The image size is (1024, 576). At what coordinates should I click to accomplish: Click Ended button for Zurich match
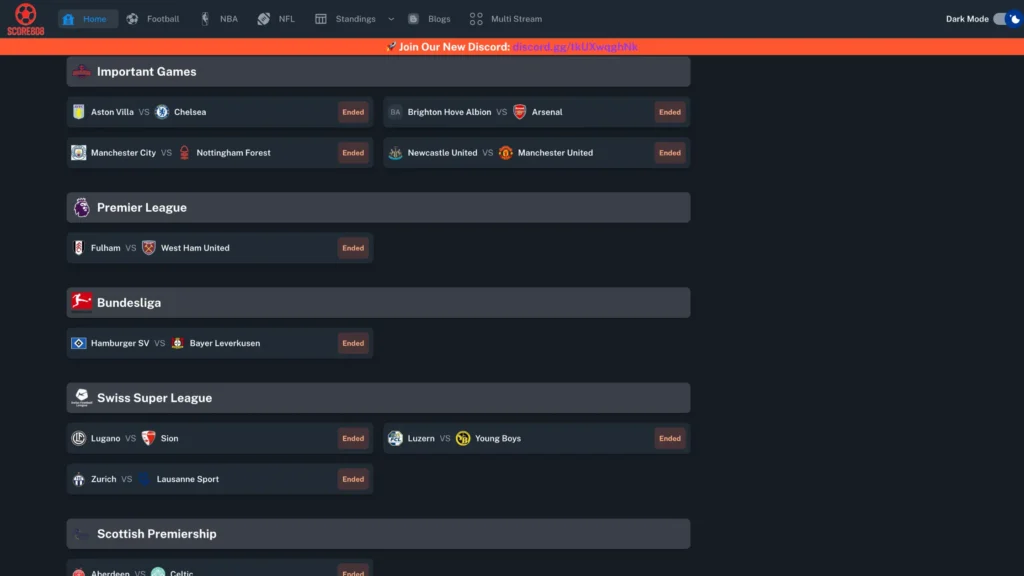click(353, 479)
